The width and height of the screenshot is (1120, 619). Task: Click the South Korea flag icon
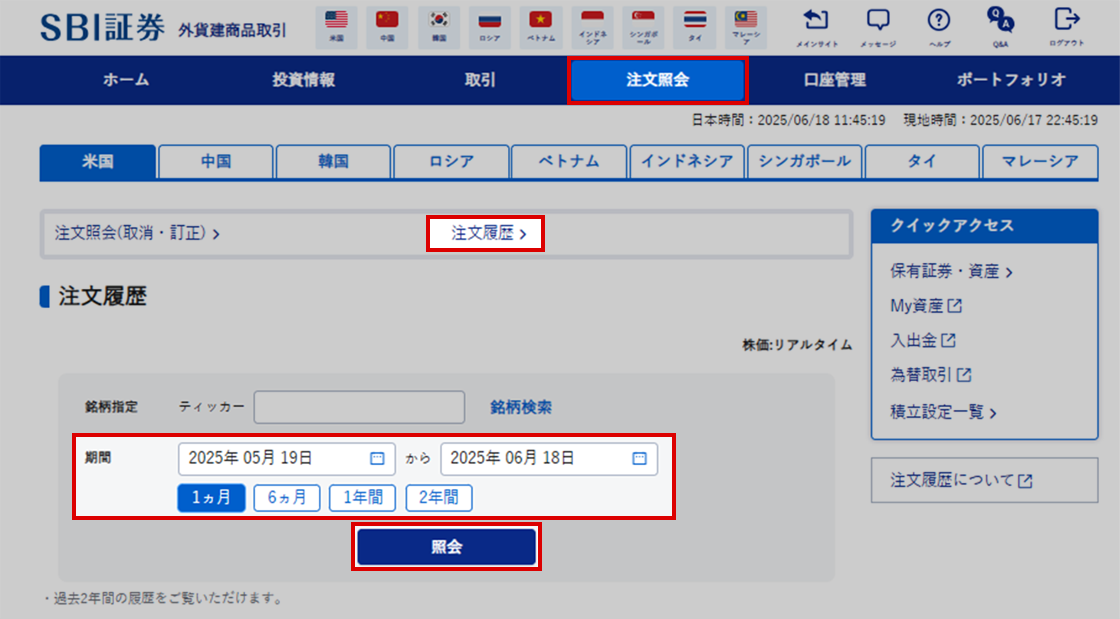(x=438, y=20)
